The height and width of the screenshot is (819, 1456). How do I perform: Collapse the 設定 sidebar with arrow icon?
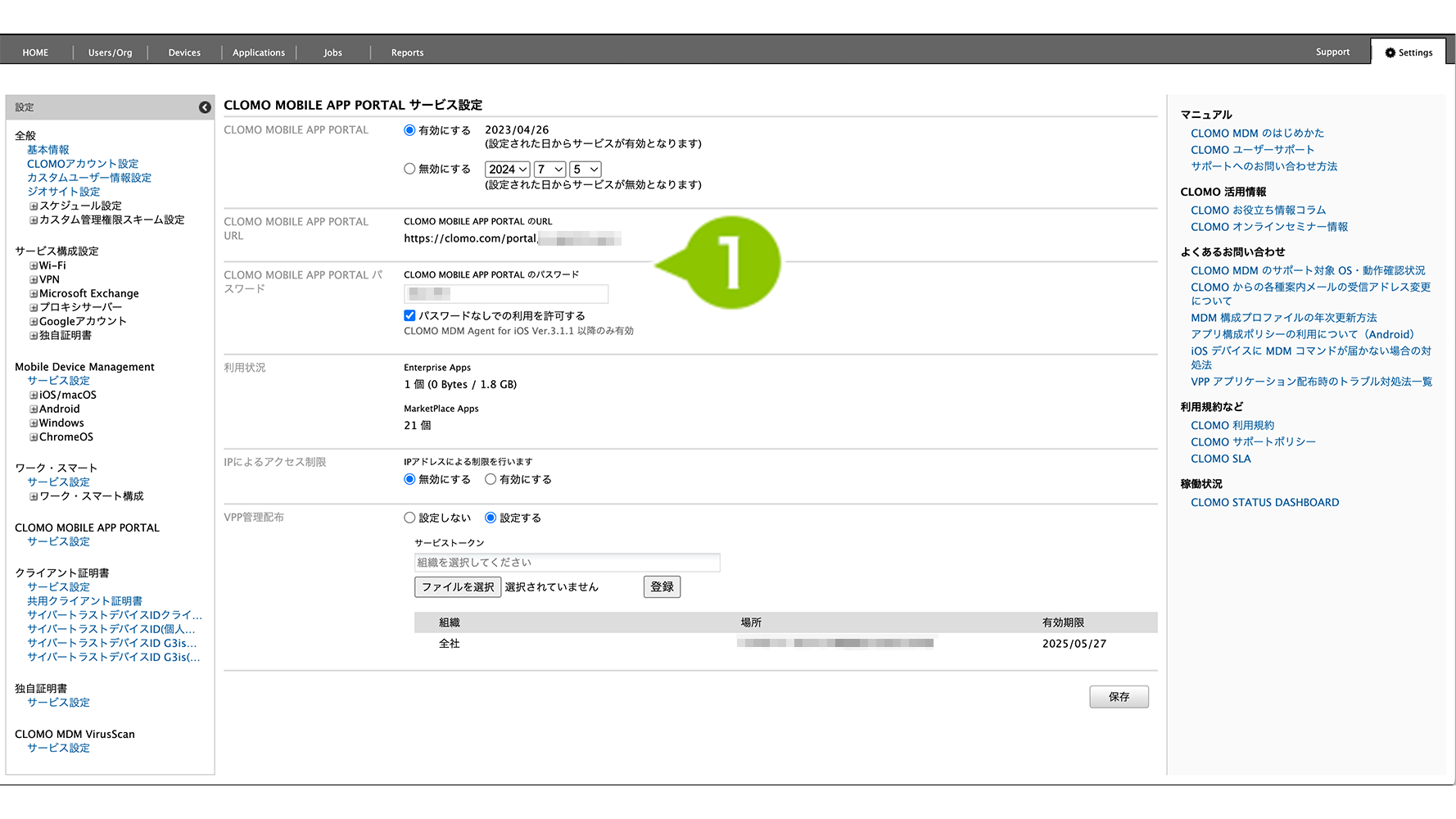click(x=205, y=107)
